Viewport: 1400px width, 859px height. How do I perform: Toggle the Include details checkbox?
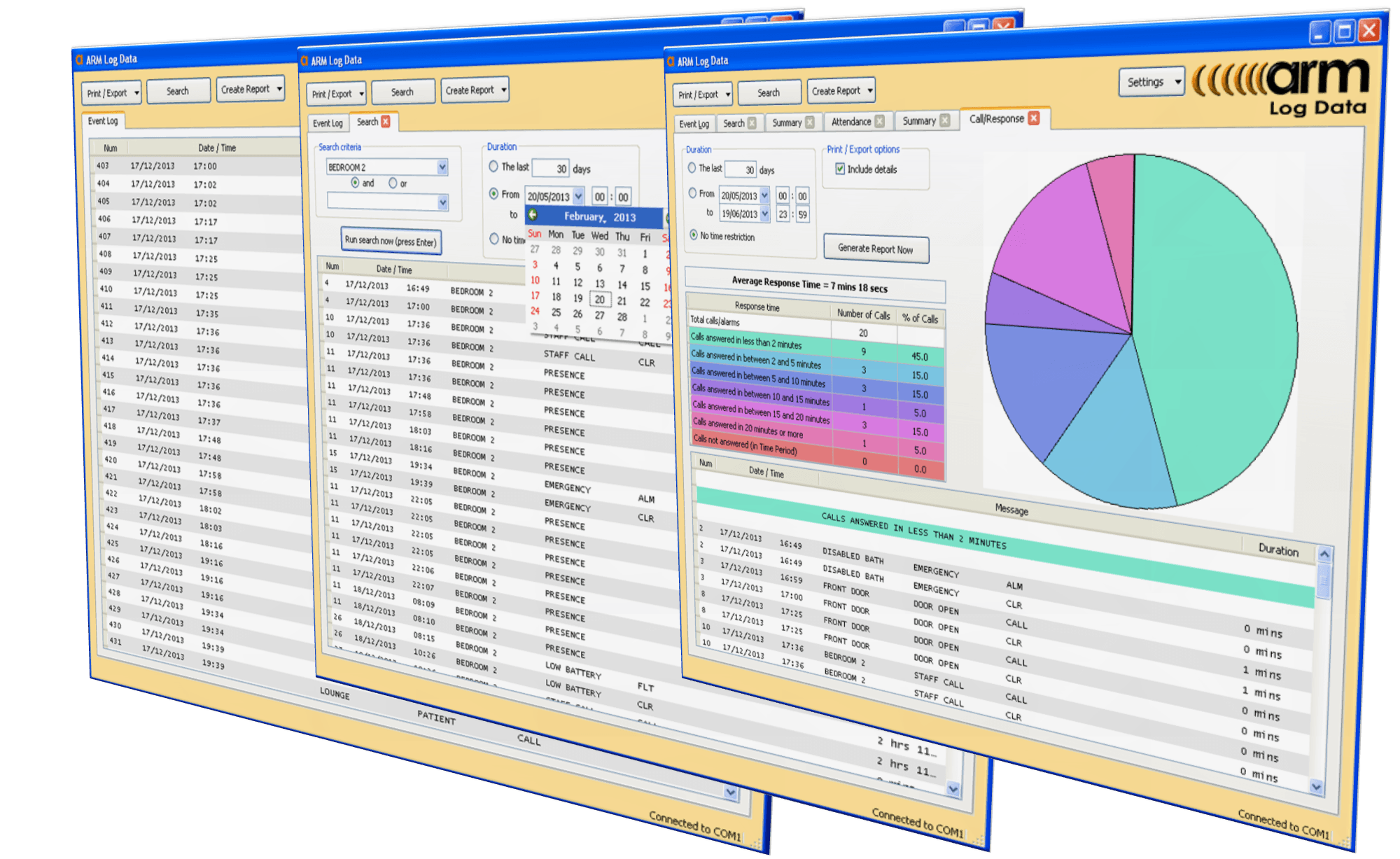840,169
